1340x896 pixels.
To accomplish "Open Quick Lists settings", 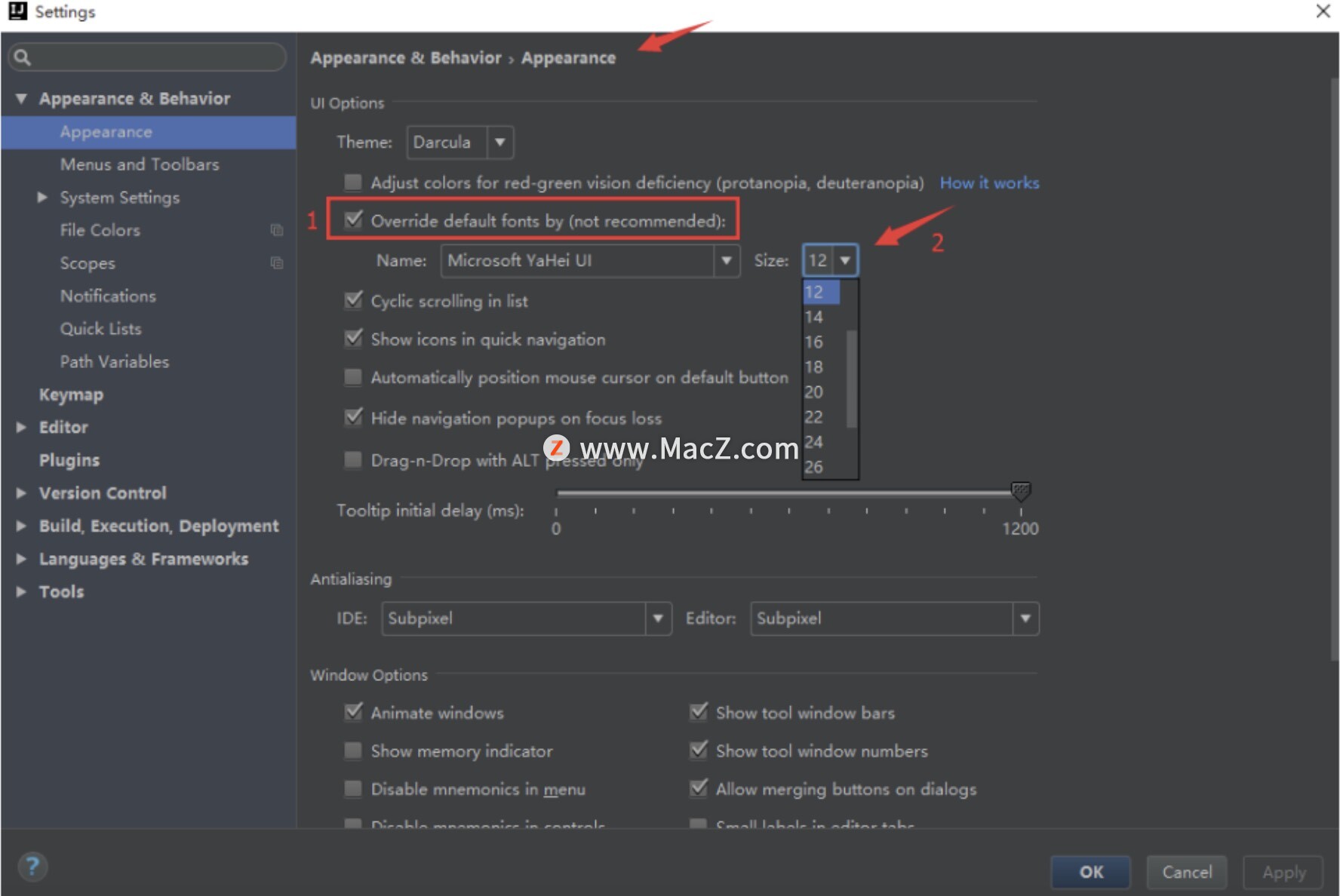I will pos(100,329).
